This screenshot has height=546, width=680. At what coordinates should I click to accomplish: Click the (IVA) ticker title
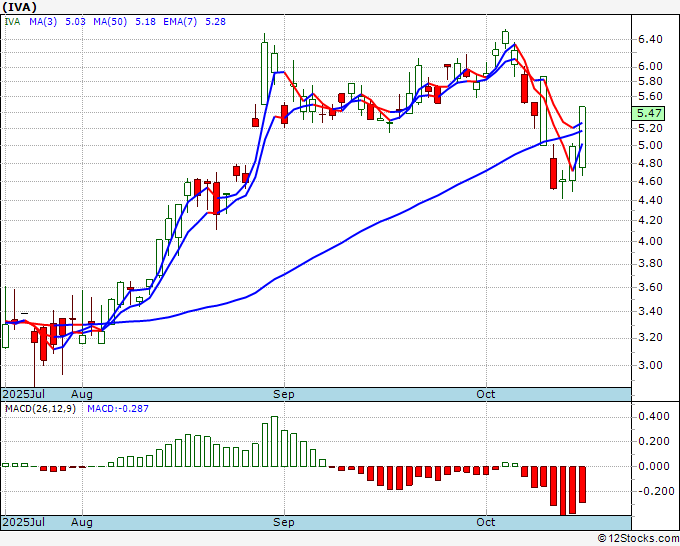(x=20, y=7)
